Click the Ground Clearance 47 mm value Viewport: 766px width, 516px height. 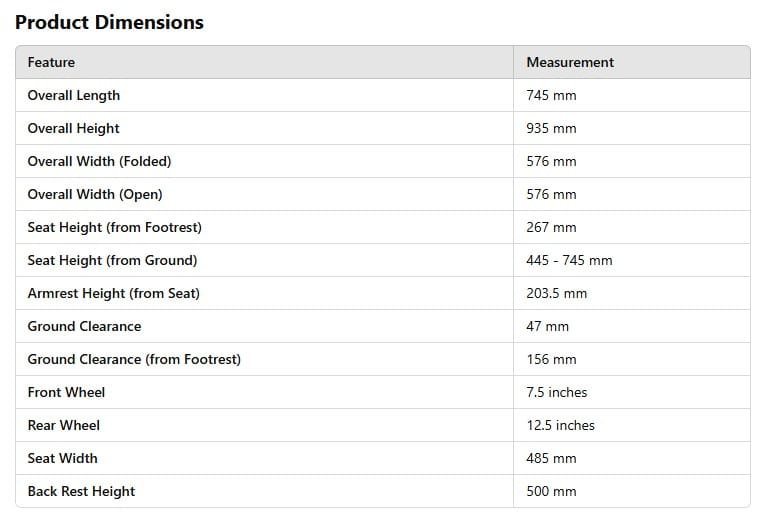pos(547,326)
